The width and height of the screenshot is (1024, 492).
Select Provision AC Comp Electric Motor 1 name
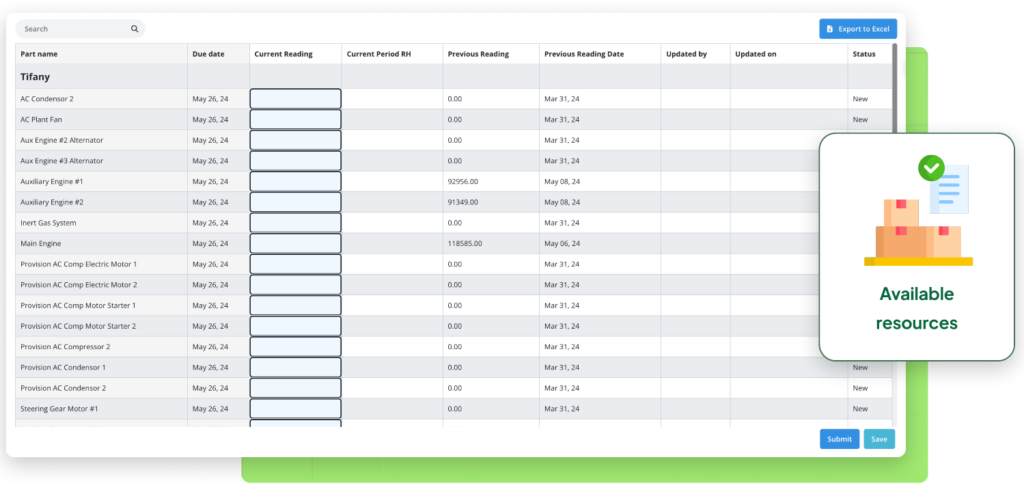[79, 264]
